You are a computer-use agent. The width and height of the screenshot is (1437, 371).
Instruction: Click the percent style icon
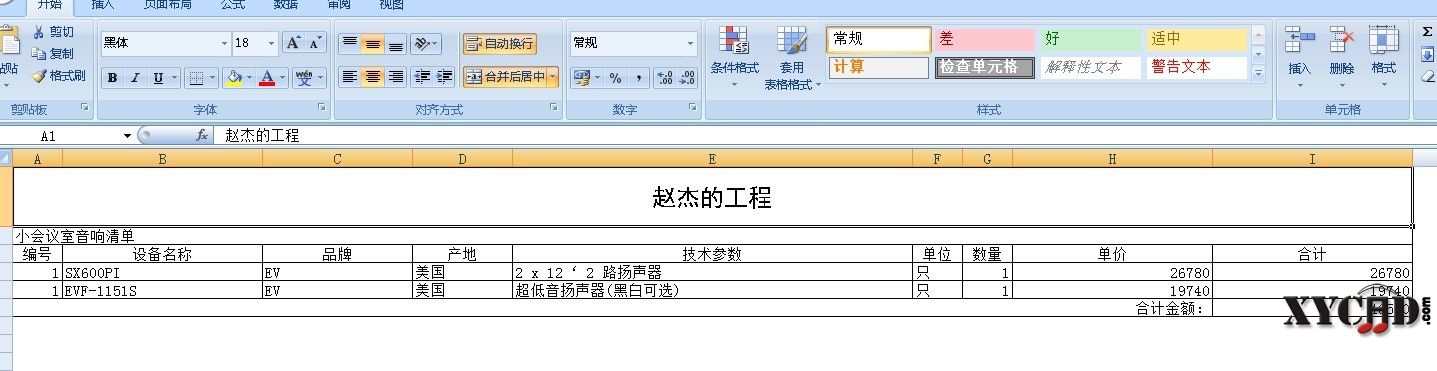click(615, 78)
